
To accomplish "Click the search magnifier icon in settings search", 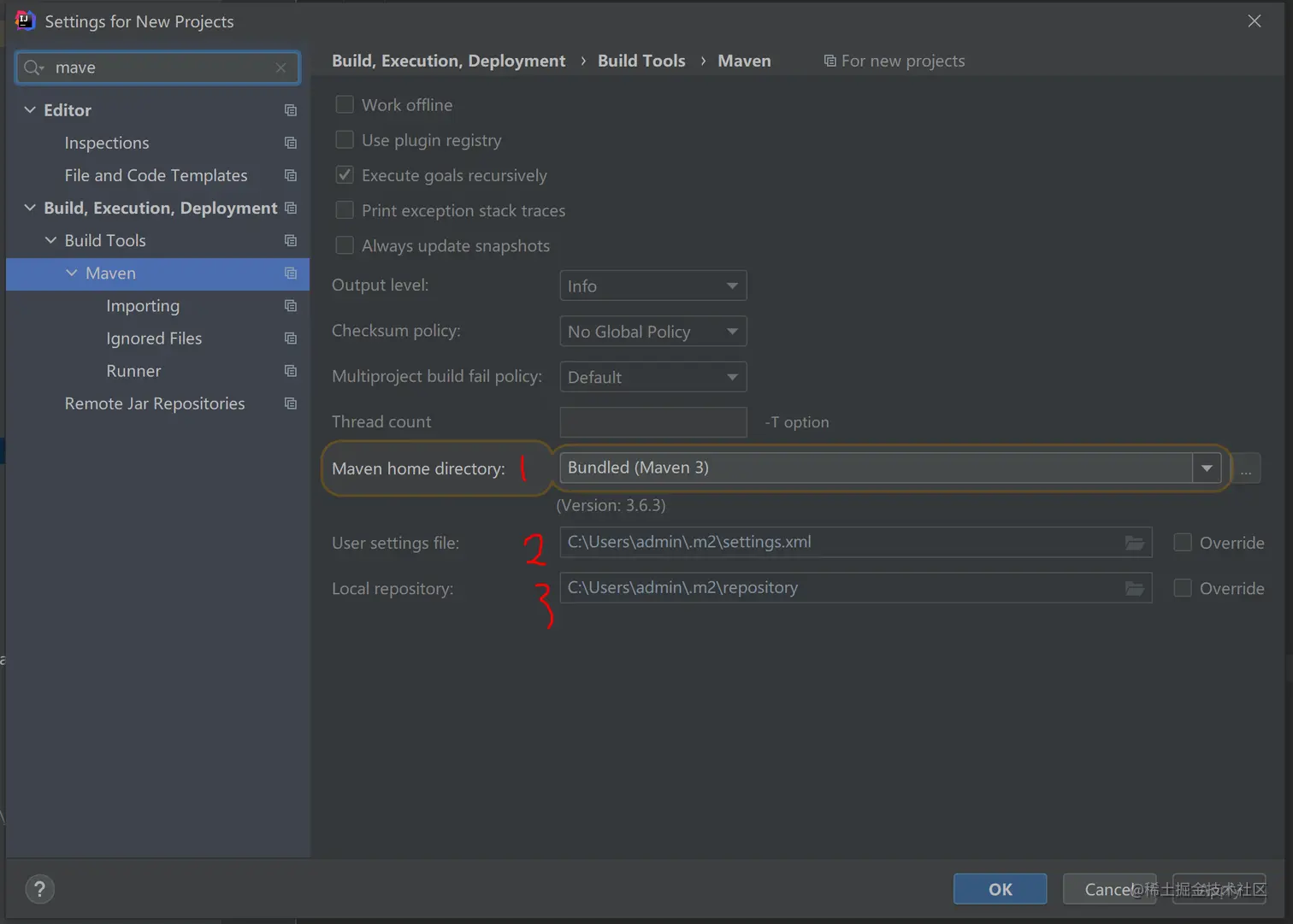I will tap(33, 68).
